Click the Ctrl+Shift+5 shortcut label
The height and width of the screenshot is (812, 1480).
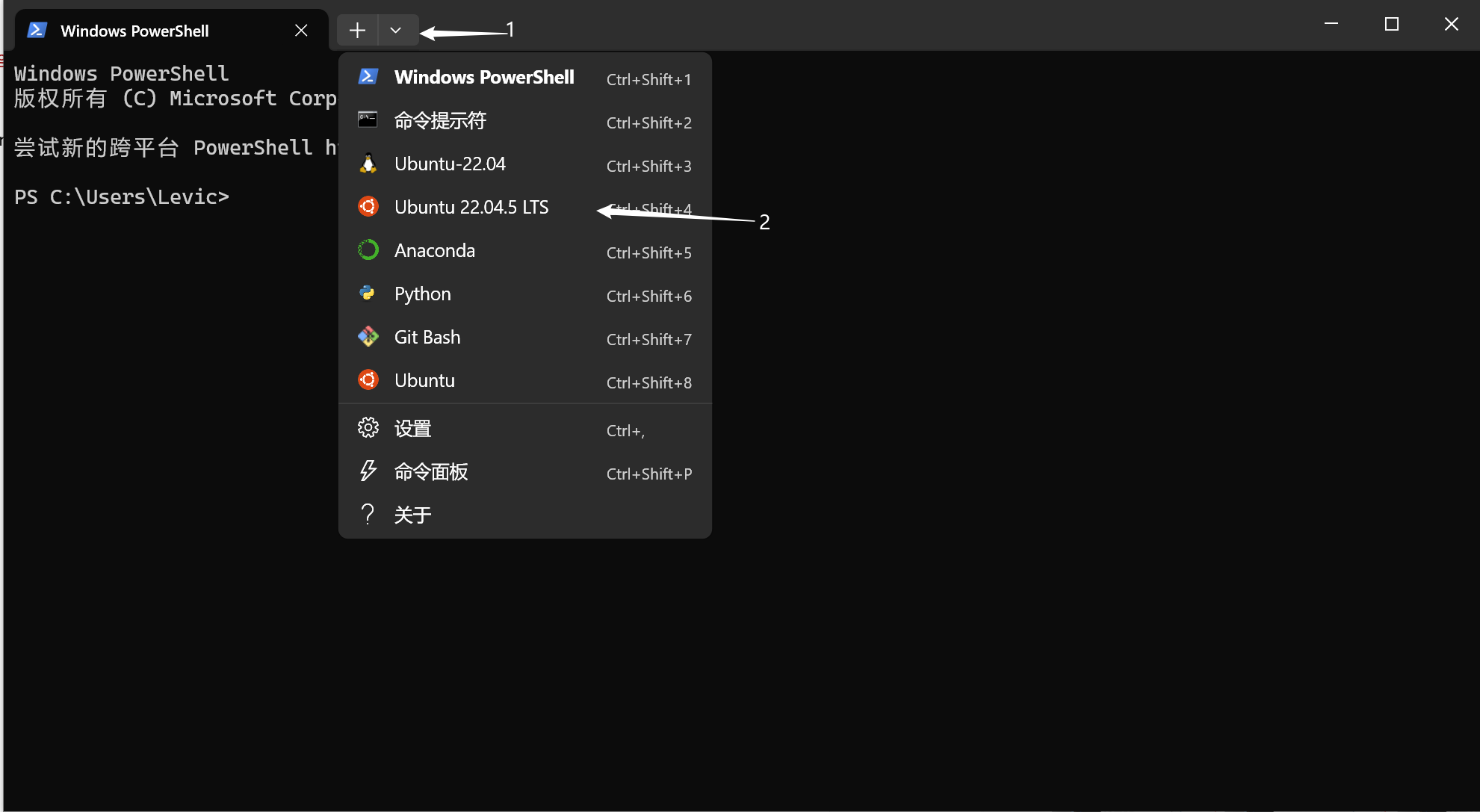tap(648, 252)
